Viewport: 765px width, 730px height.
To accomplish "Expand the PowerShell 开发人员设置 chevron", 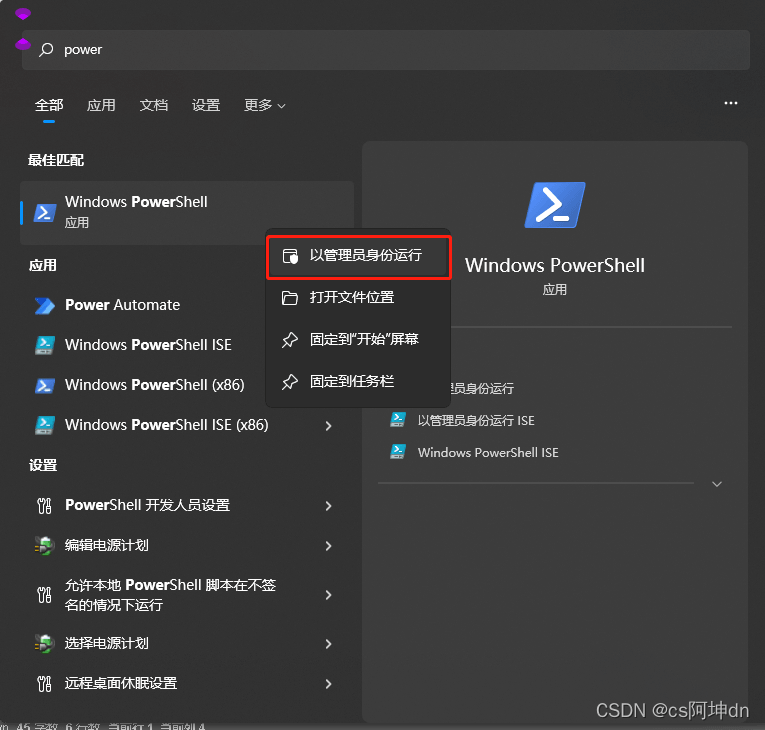I will point(328,506).
